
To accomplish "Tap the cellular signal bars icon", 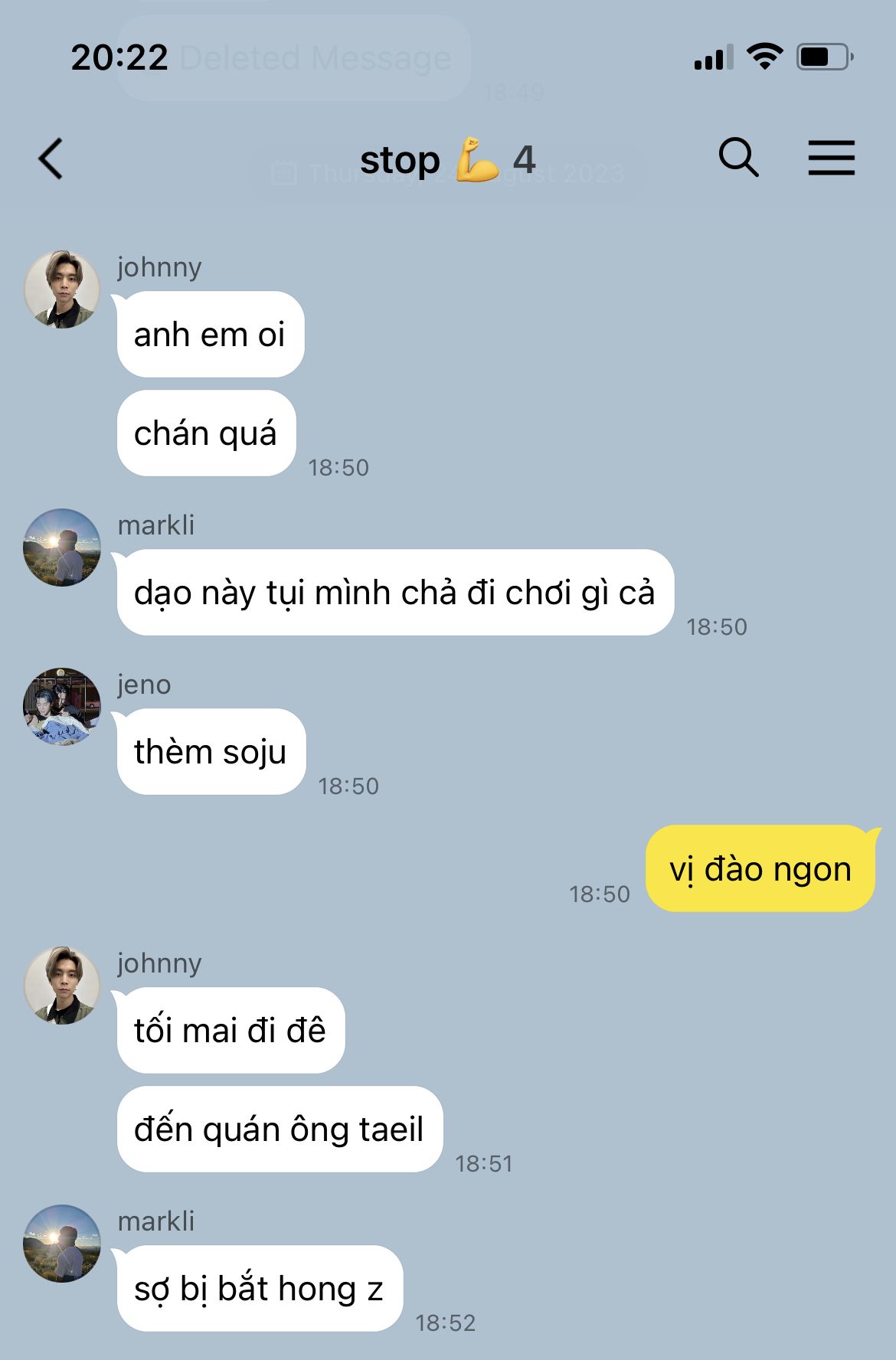I will point(714,57).
